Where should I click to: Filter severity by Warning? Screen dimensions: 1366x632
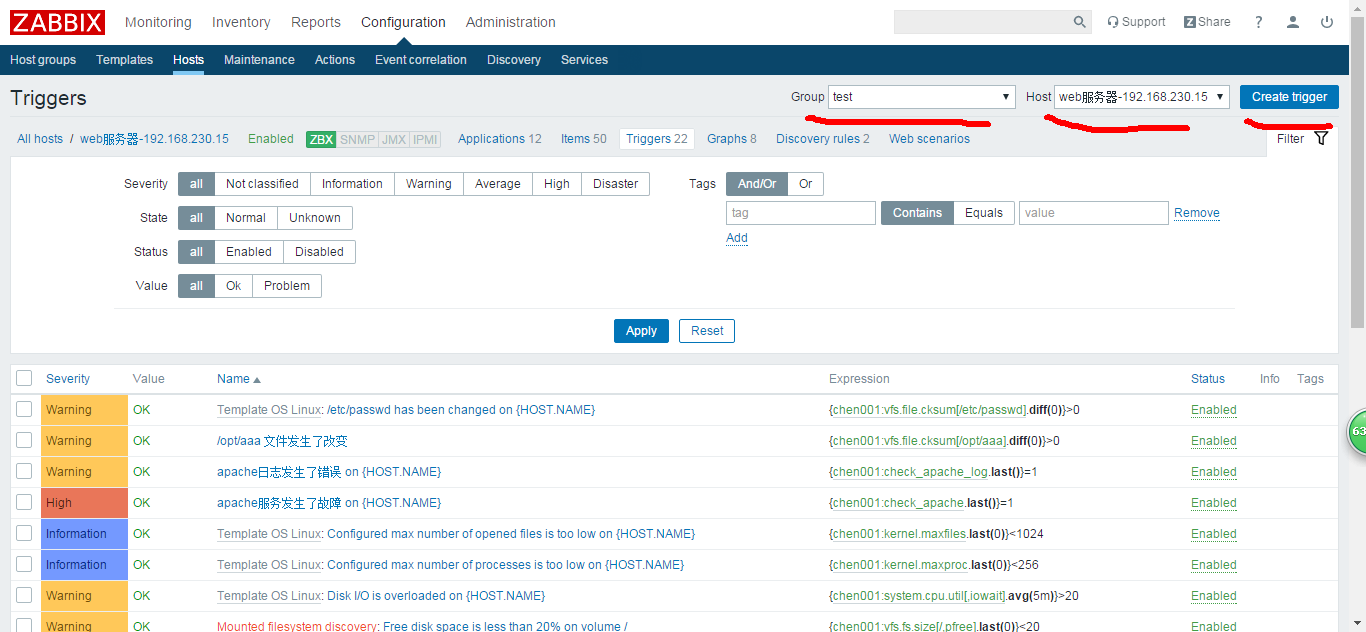pos(429,184)
